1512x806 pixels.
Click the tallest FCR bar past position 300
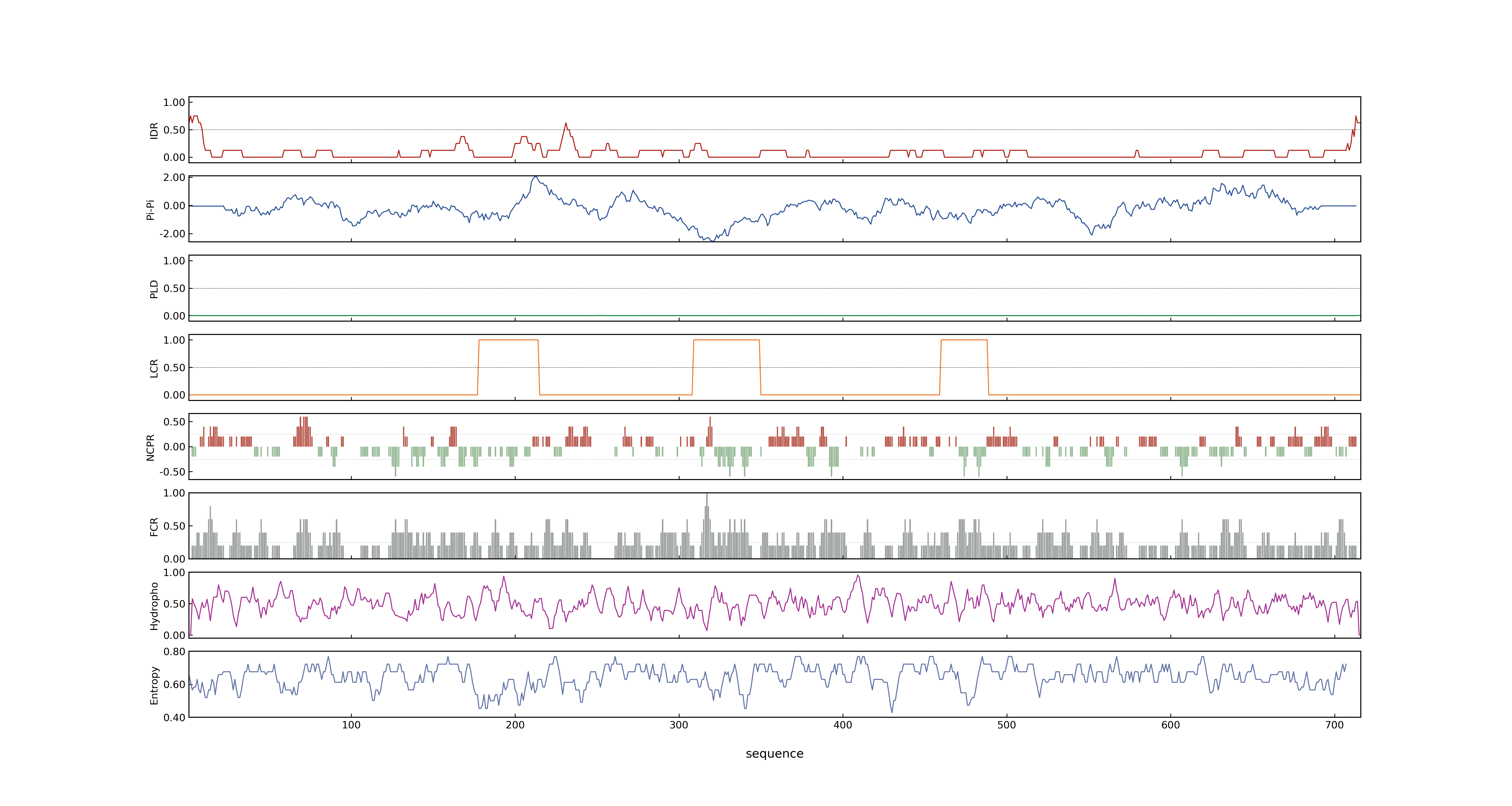click(707, 525)
